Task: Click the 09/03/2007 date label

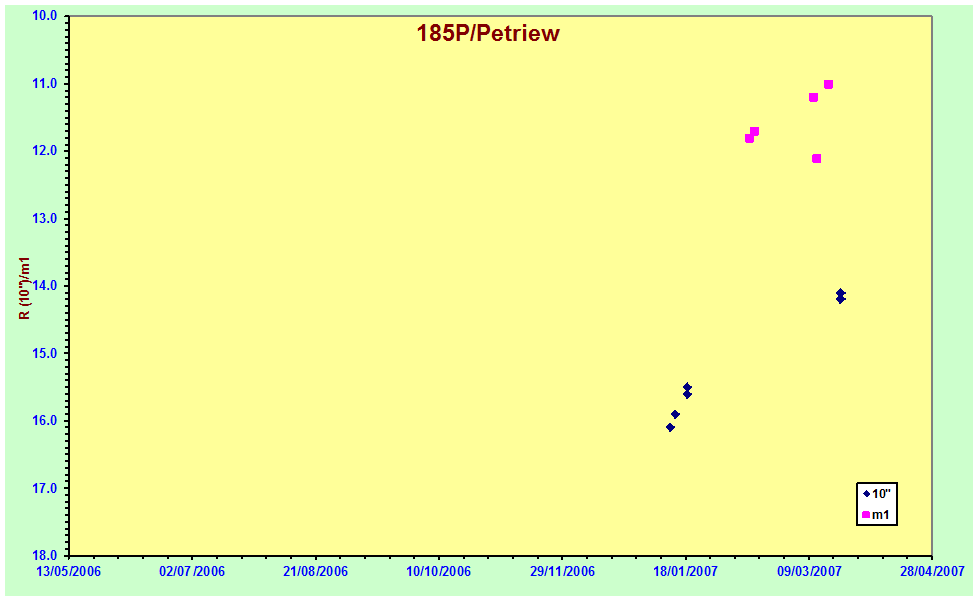Action: 809,571
